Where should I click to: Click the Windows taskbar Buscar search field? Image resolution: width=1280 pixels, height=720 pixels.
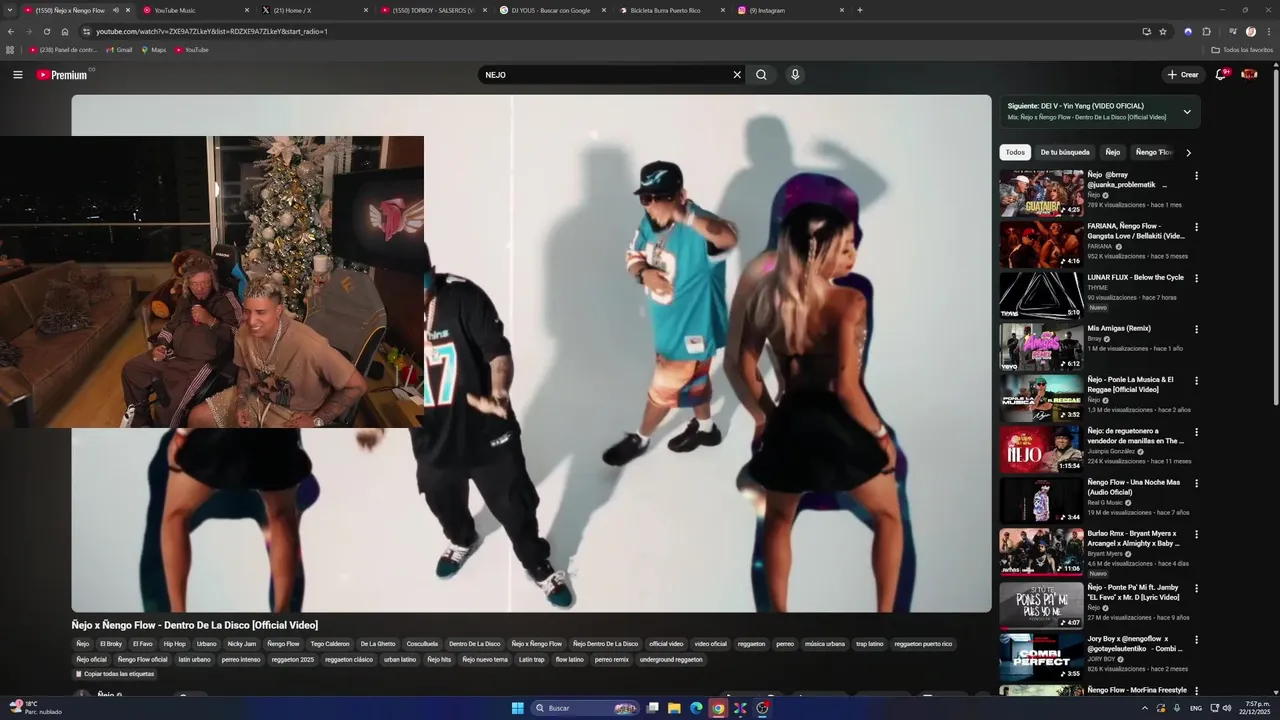click(585, 708)
